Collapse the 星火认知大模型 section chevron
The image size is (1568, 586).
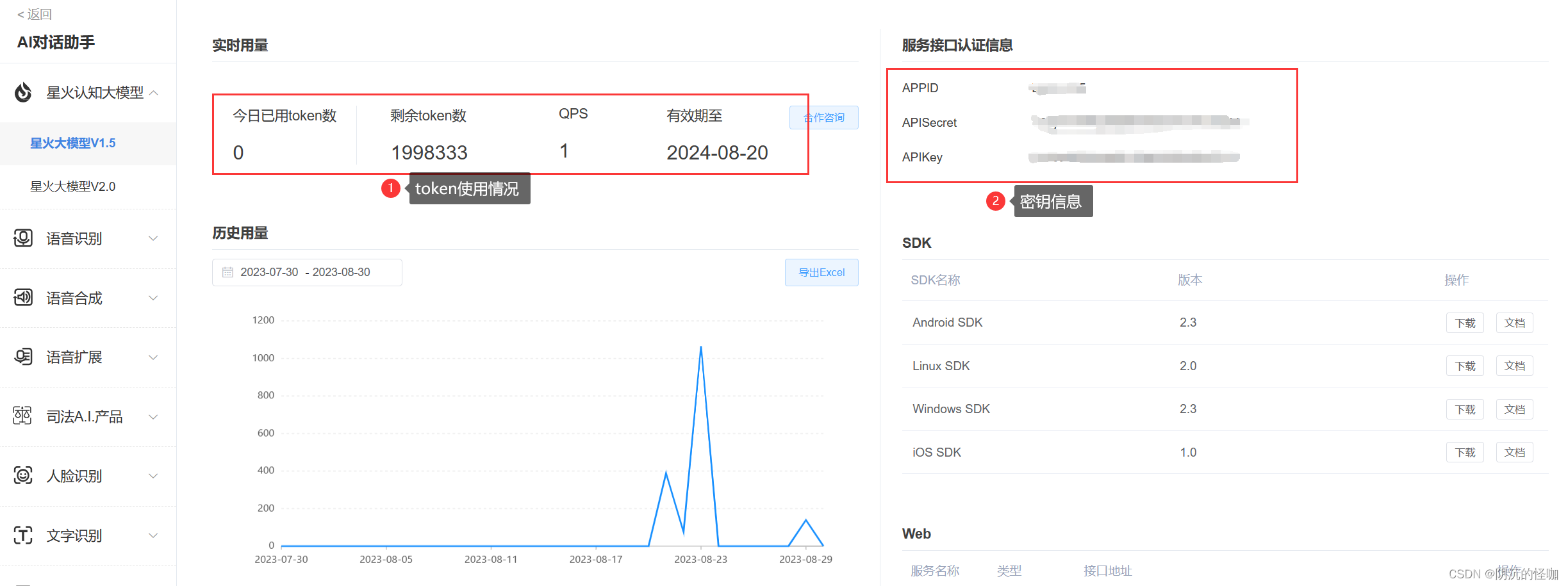click(154, 93)
